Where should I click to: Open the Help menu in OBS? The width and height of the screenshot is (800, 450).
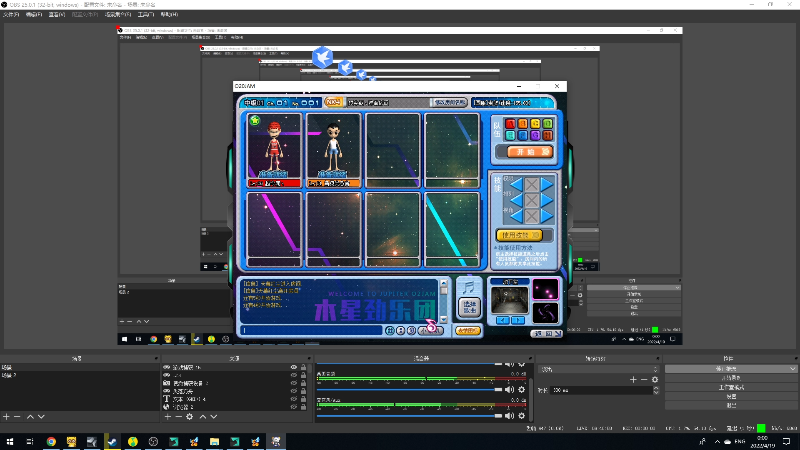coord(169,15)
